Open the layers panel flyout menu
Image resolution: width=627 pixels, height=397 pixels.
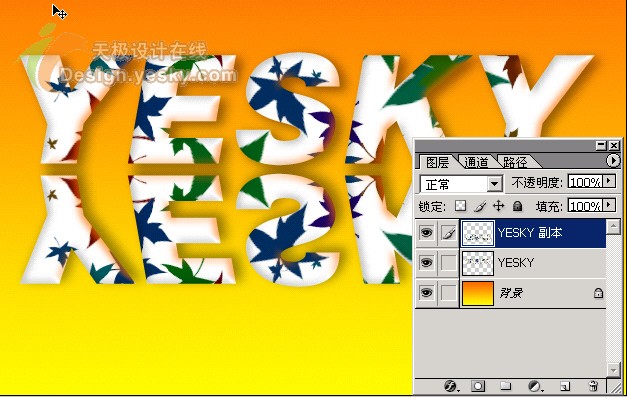pos(613,161)
